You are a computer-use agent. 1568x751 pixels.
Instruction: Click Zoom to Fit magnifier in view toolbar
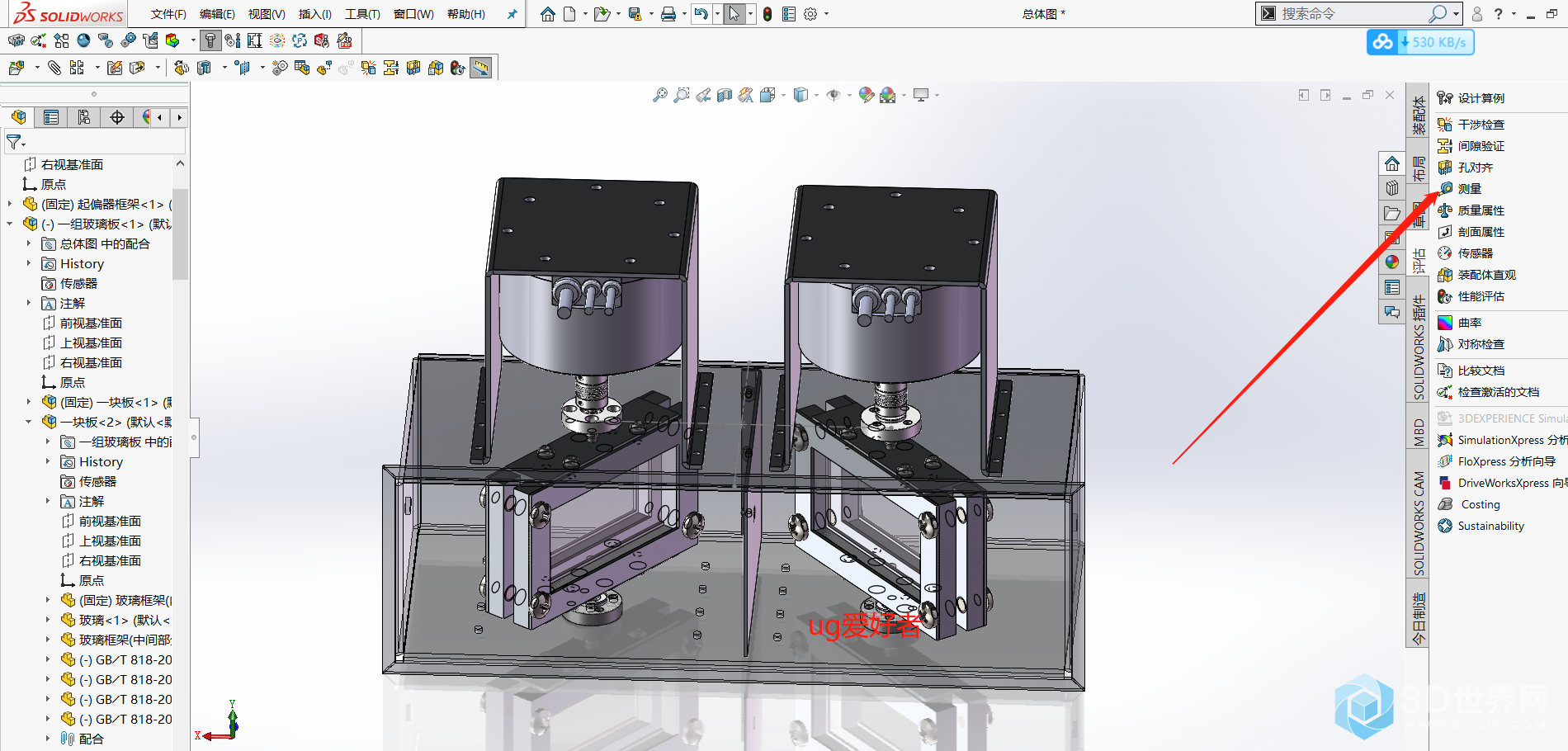[659, 96]
